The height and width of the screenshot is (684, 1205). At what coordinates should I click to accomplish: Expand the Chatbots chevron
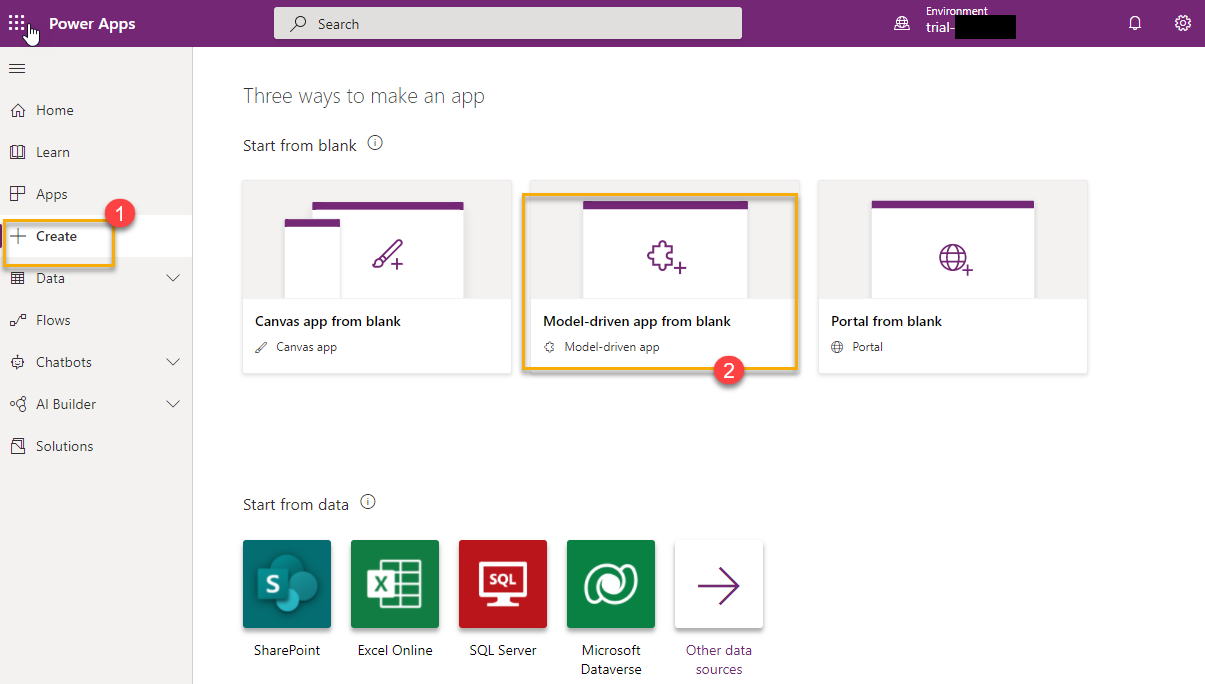173,362
